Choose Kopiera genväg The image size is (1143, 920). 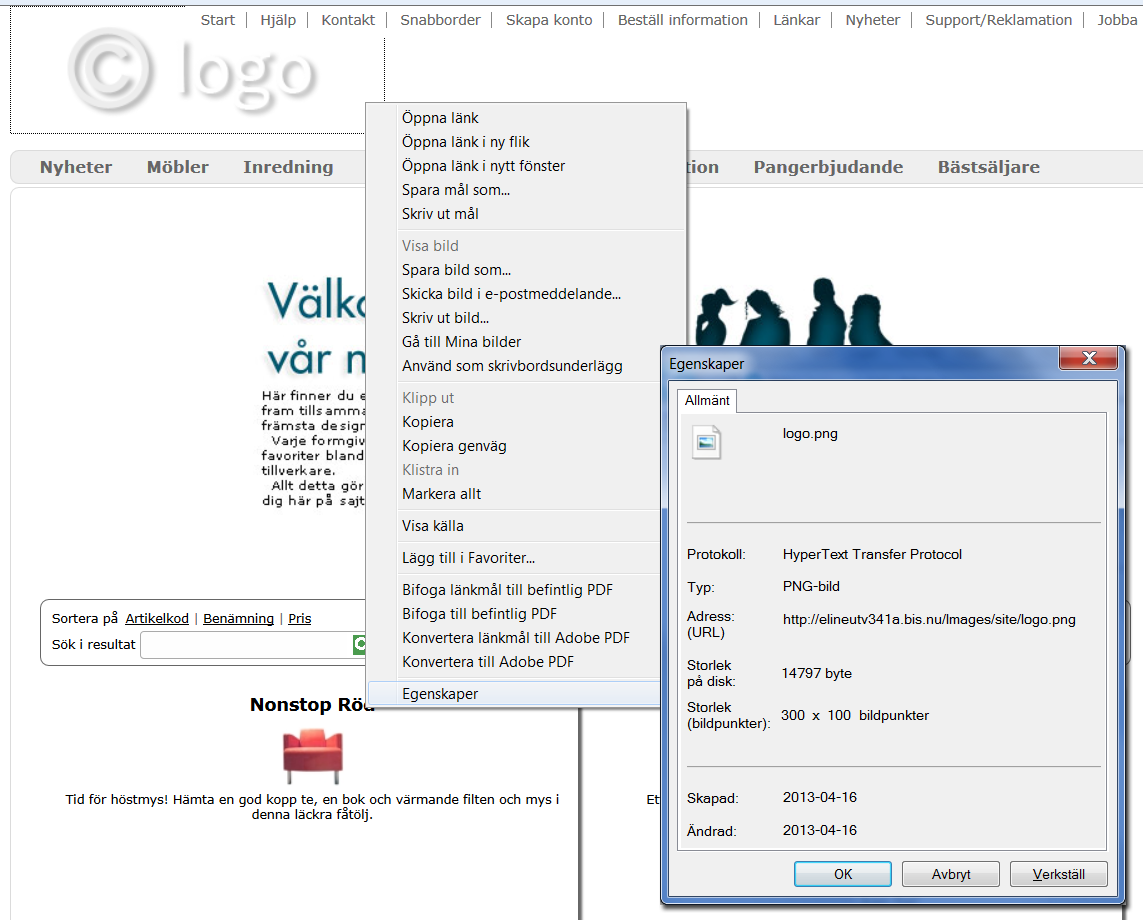point(515,445)
